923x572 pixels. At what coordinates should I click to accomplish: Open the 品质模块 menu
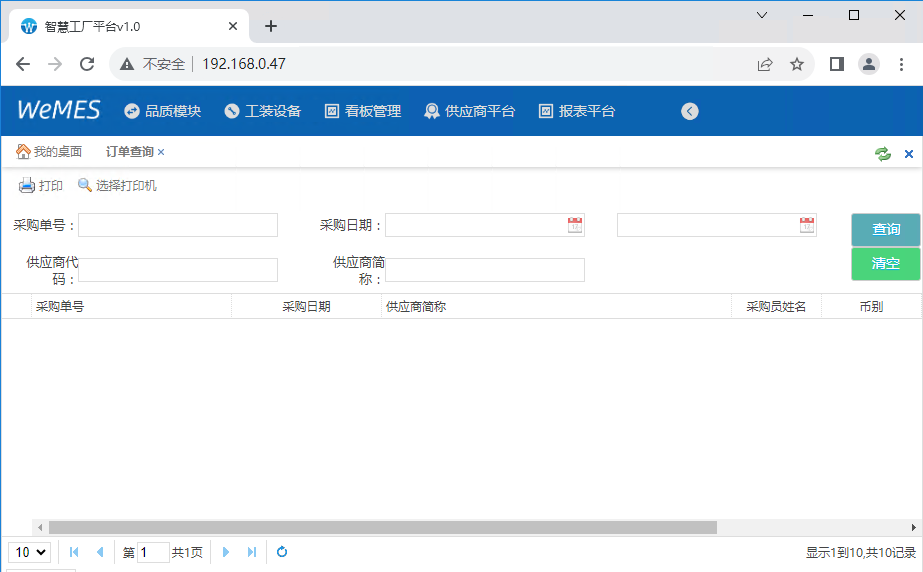(163, 111)
